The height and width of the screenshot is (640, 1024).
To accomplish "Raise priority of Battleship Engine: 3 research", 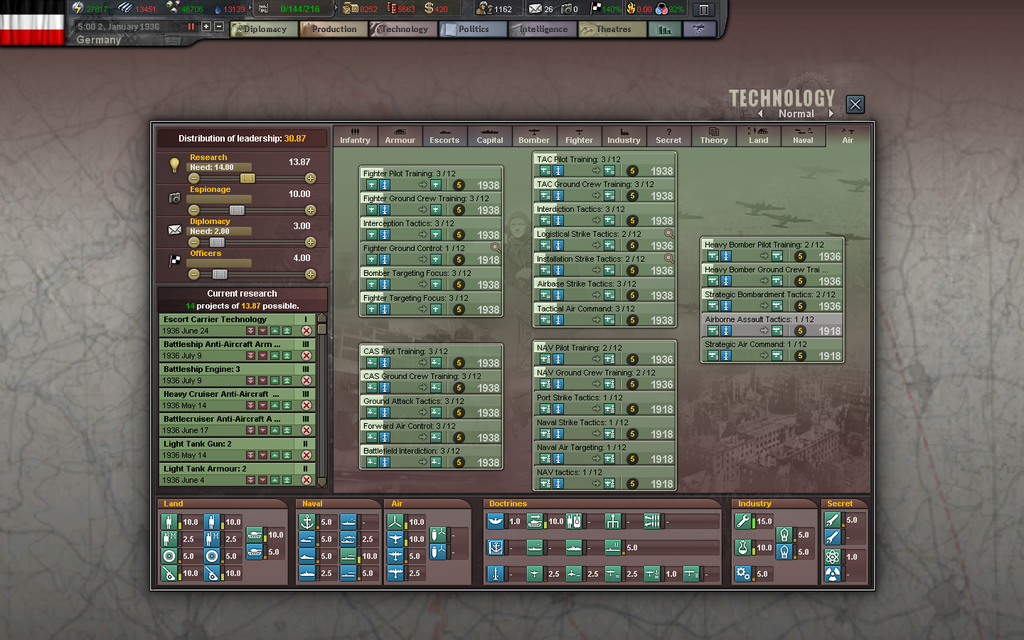I will (x=274, y=379).
